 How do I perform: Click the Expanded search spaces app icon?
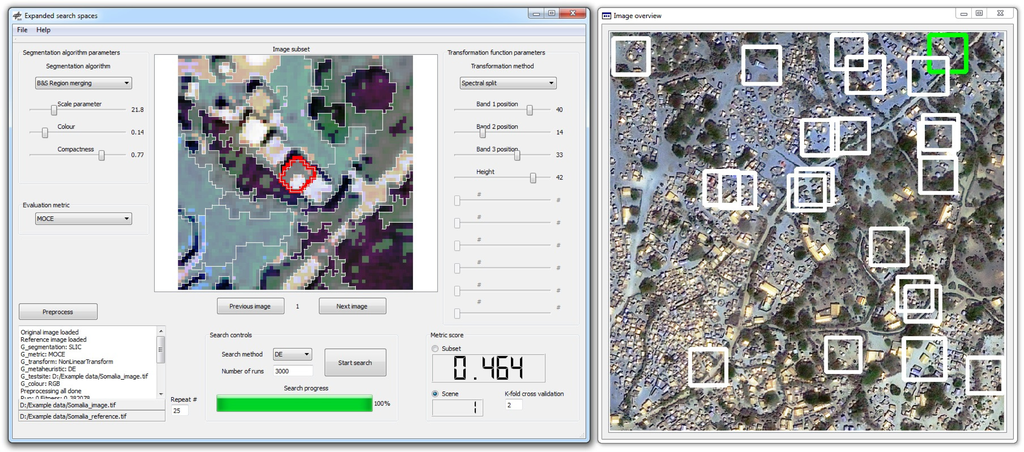(x=17, y=15)
